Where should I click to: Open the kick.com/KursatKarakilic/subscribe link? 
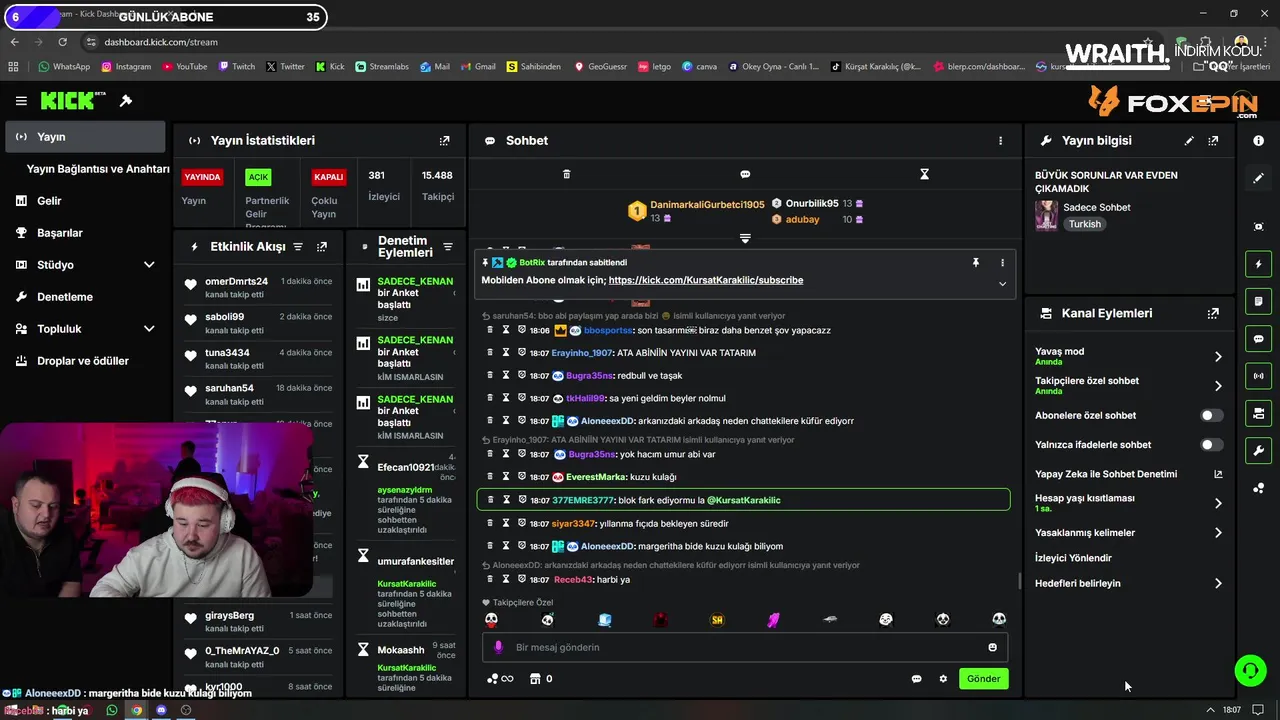pyautogui.click(x=705, y=280)
